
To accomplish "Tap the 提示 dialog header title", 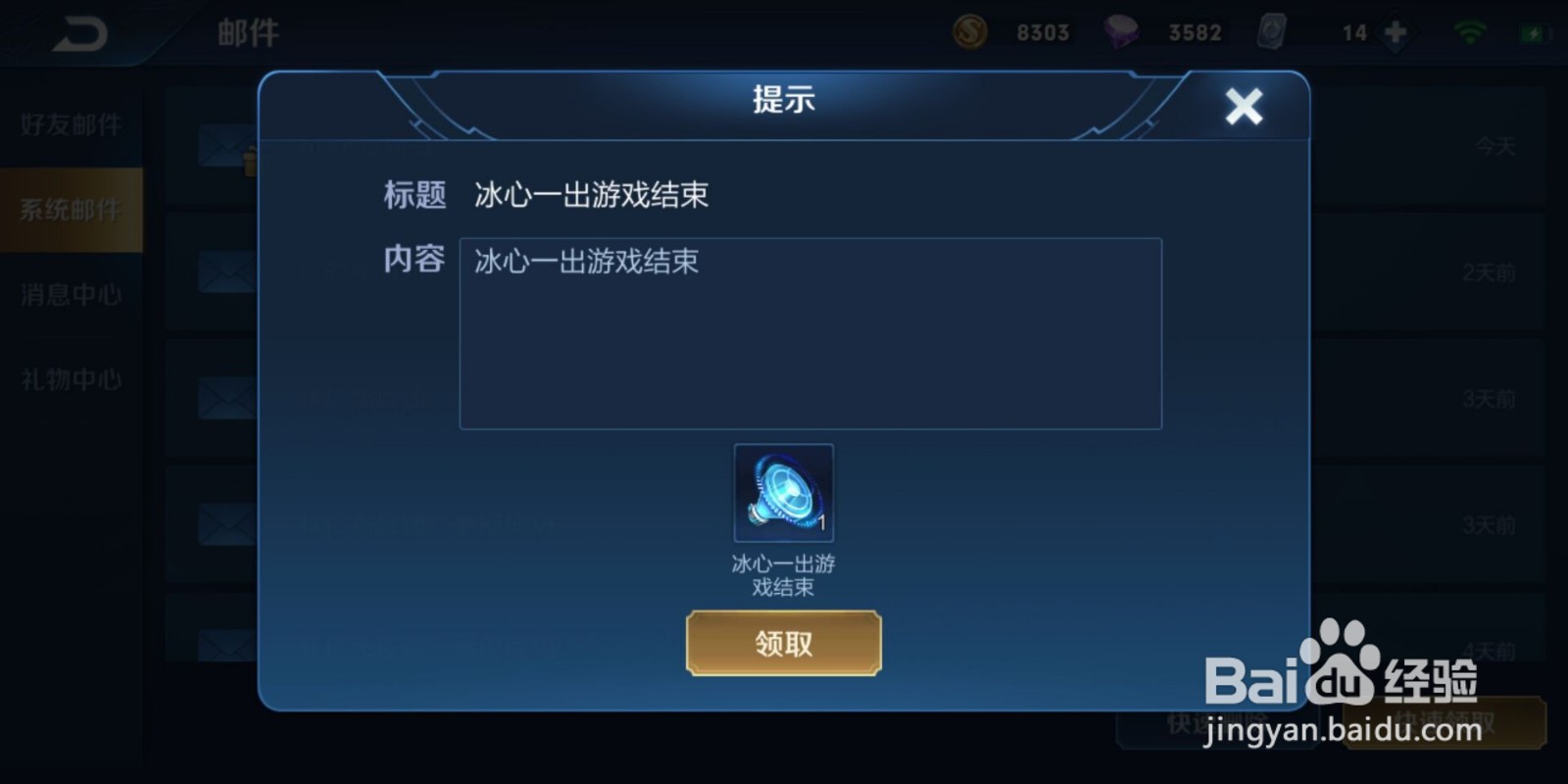I will tap(783, 99).
